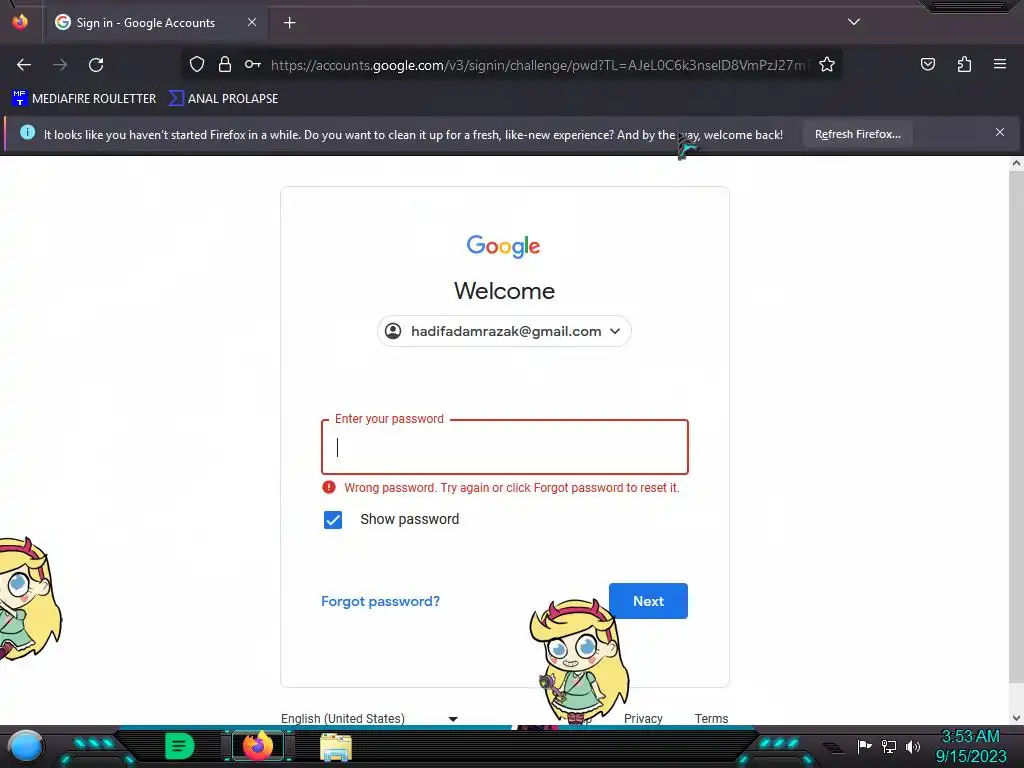
Task: Click the padlock site security icon
Action: tap(225, 64)
